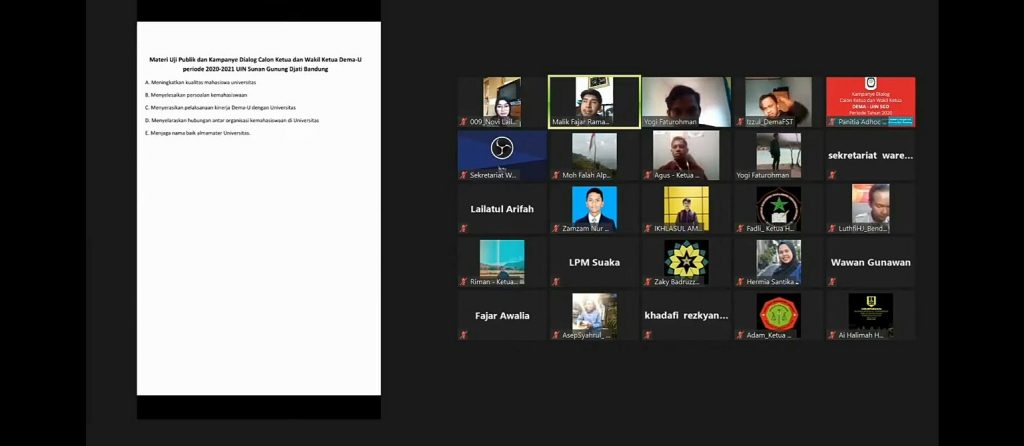The height and width of the screenshot is (446, 1024).
Task: Click the muted mic icon on Fajar Awalia's tile
Action: 463,335
